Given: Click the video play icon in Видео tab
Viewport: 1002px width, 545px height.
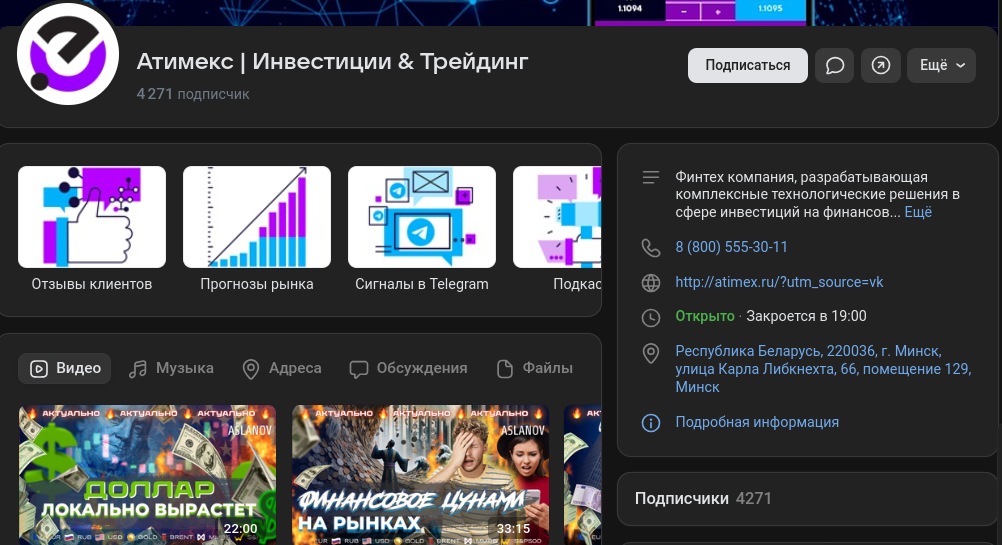Looking at the screenshot, I should 39,369.
